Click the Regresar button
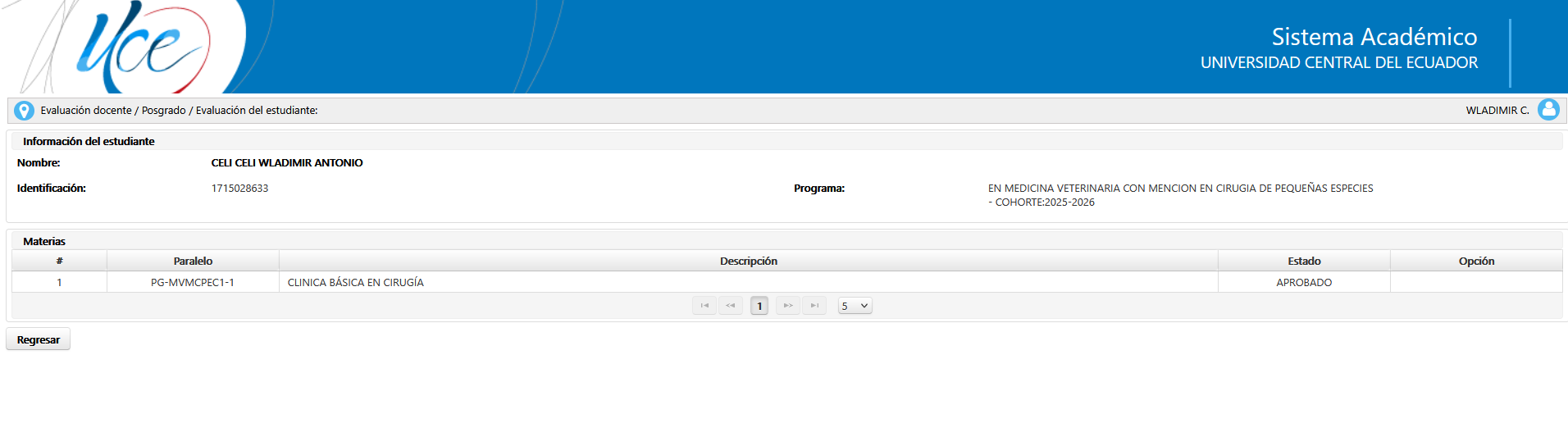Image resolution: width=1568 pixels, height=446 pixels. pyautogui.click(x=39, y=339)
